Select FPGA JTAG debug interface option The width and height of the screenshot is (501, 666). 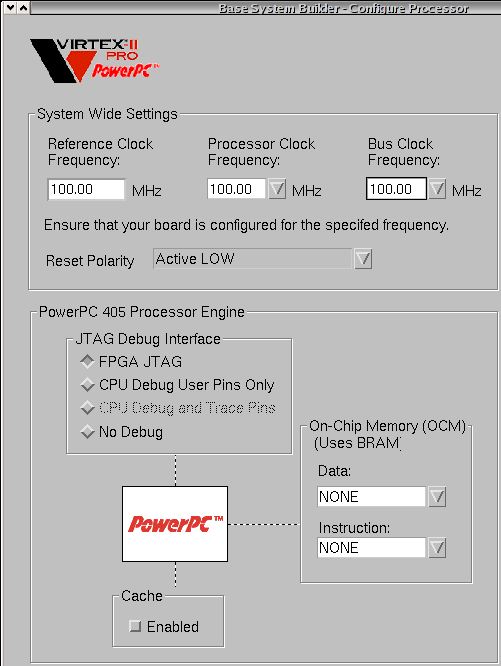(87, 361)
